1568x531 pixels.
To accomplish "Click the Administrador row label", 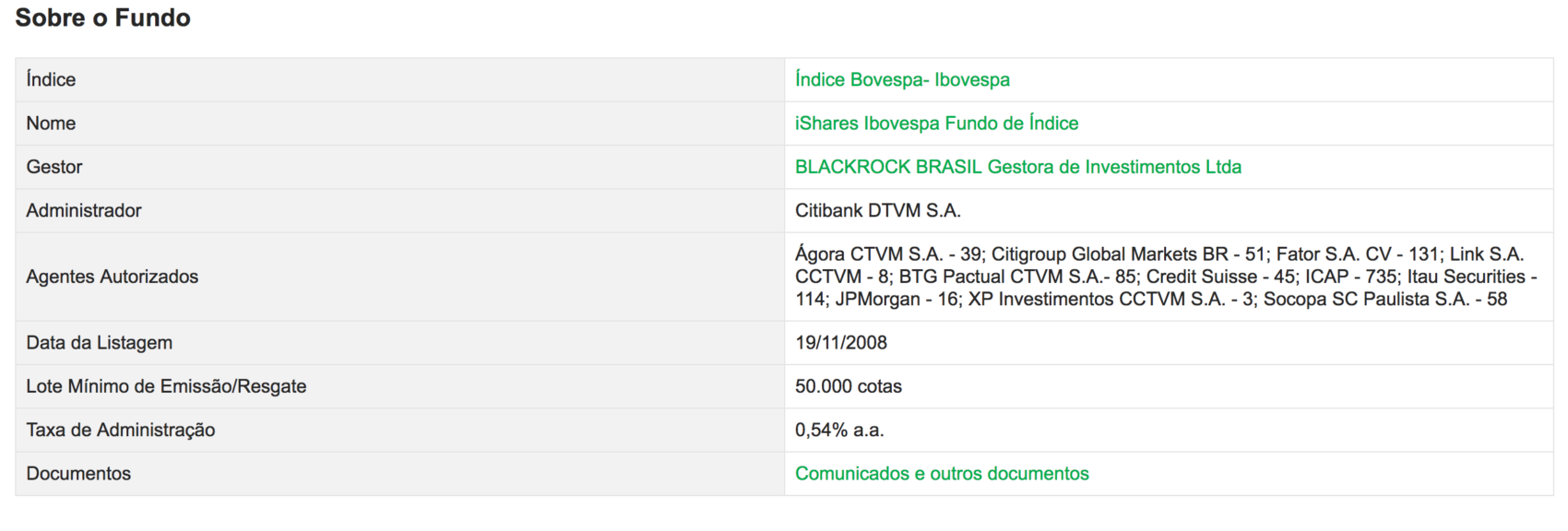I will [x=84, y=210].
